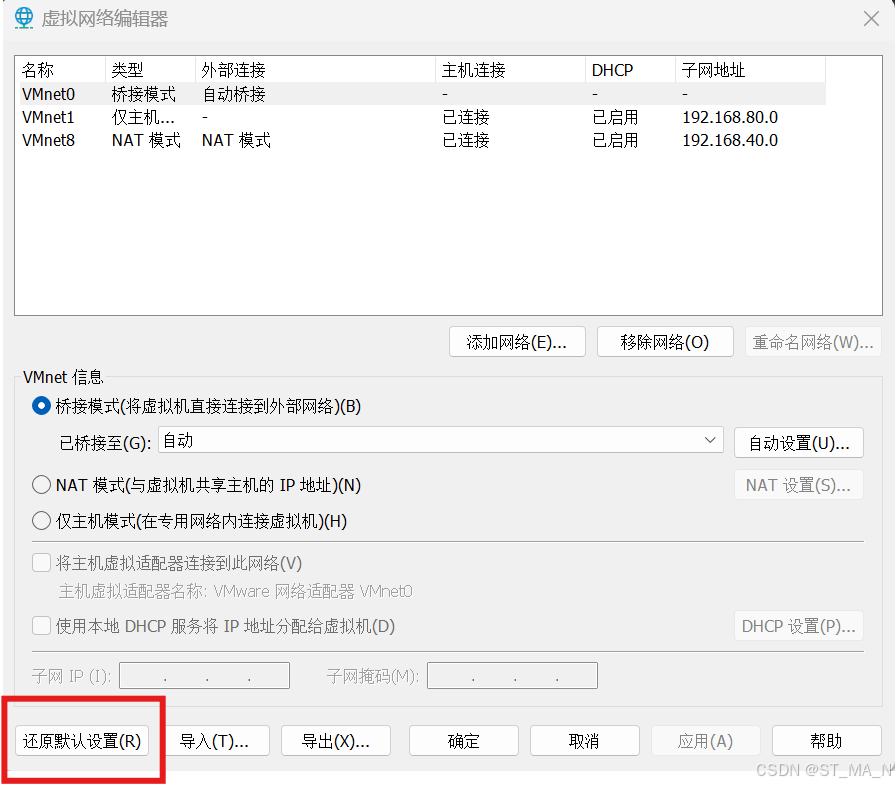
Task: Select NAT 模式 radio button
Action: [x=41, y=485]
